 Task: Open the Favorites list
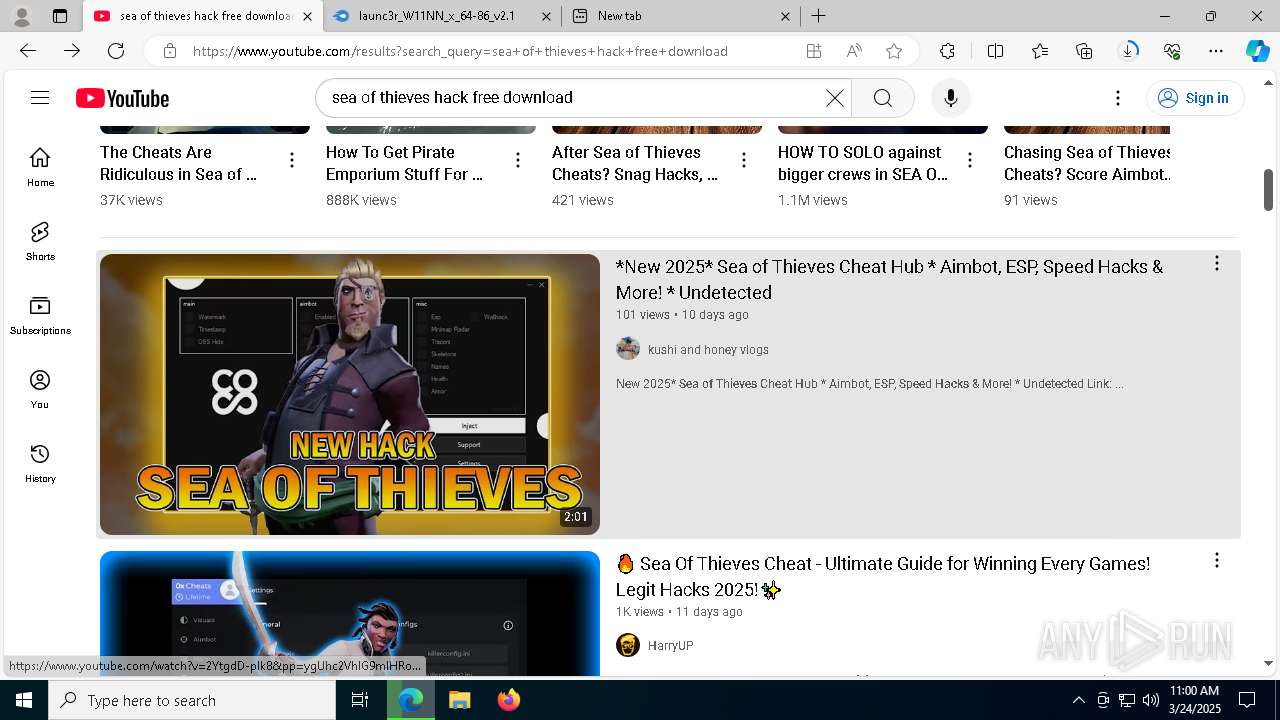pos(1040,51)
